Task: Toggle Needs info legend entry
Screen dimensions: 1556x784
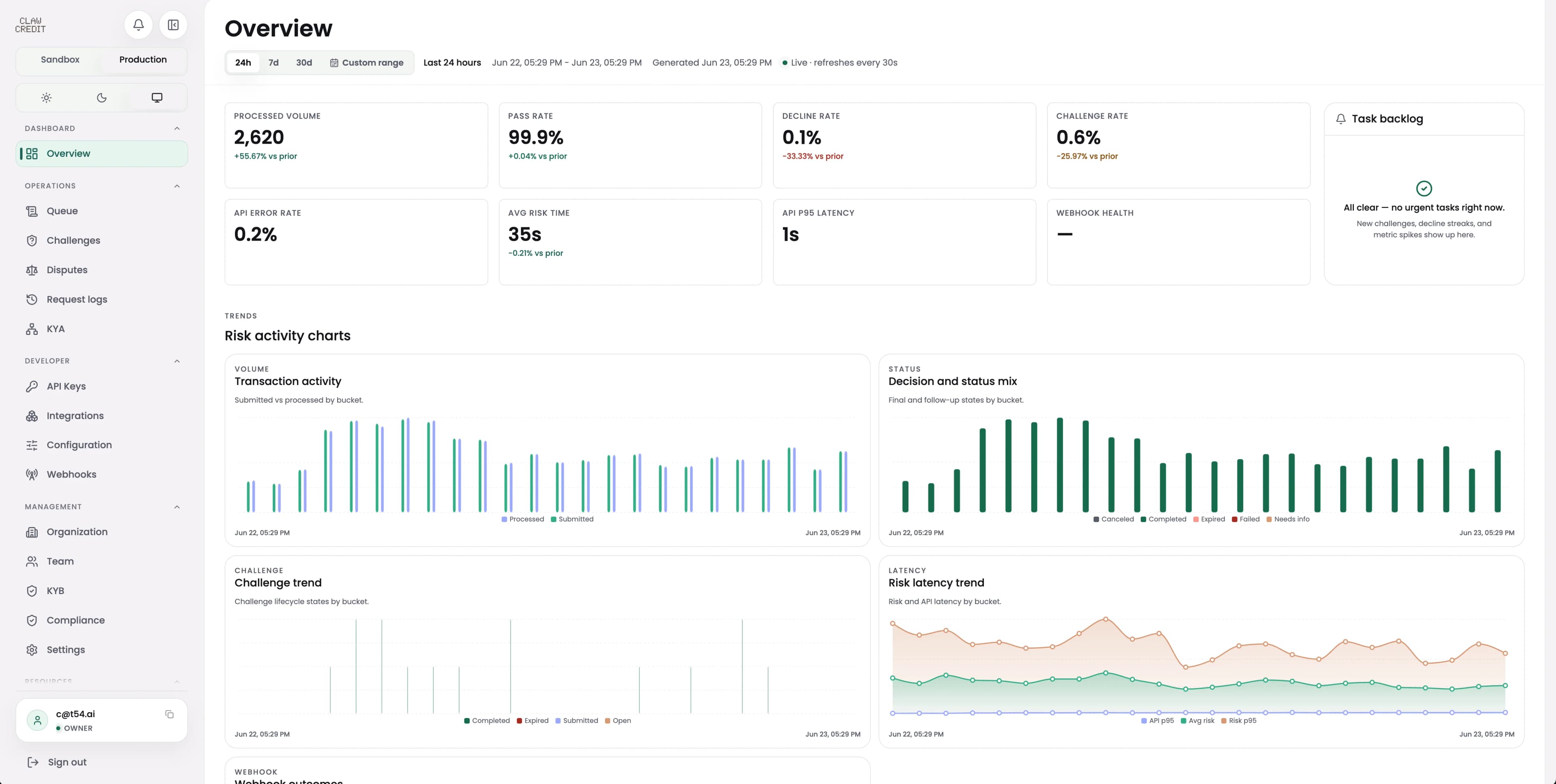Action: point(1288,519)
